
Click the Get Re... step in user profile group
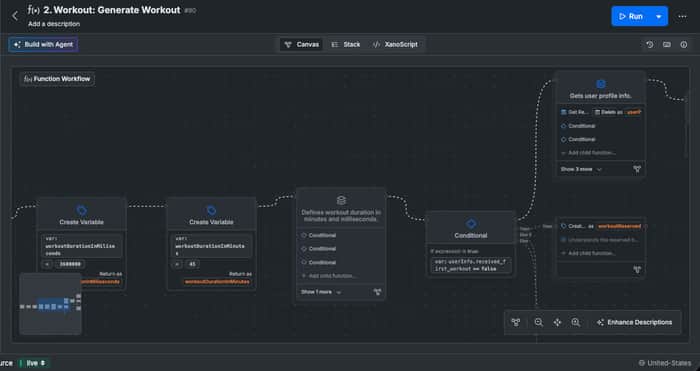(x=575, y=112)
